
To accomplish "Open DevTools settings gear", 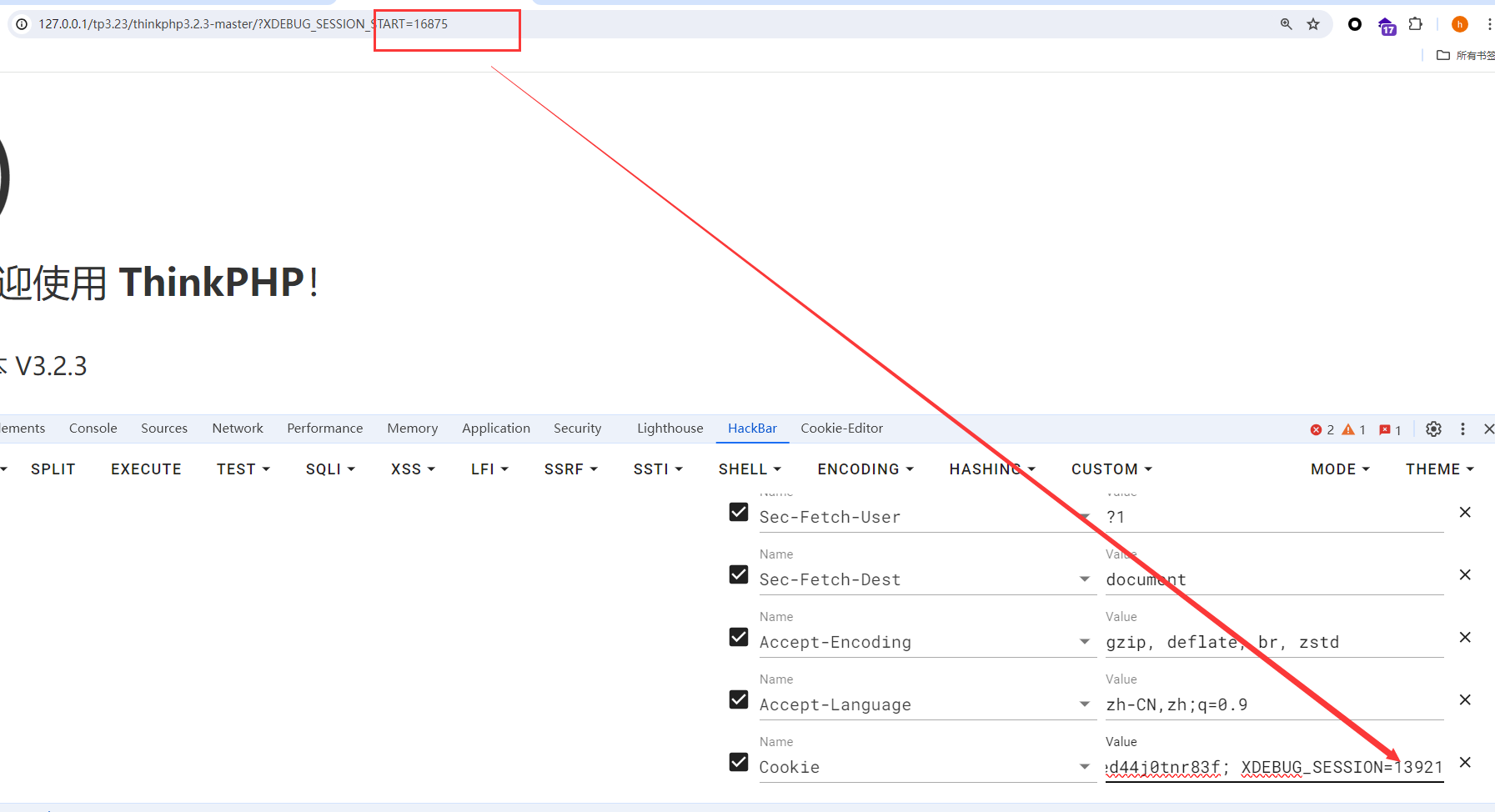I will coord(1433,429).
